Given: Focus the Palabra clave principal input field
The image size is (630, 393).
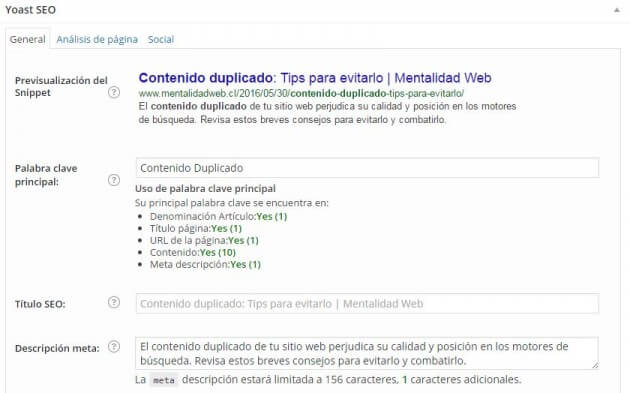Looking at the screenshot, I should click(367, 168).
